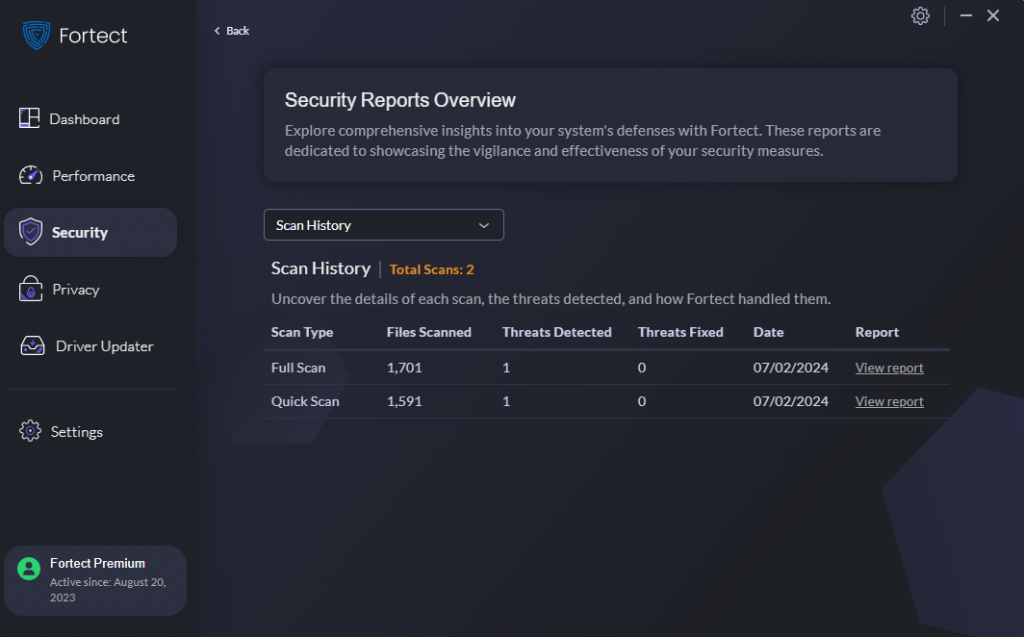1024x637 pixels.
Task: Click the Fortect shield logo
Action: (36, 35)
